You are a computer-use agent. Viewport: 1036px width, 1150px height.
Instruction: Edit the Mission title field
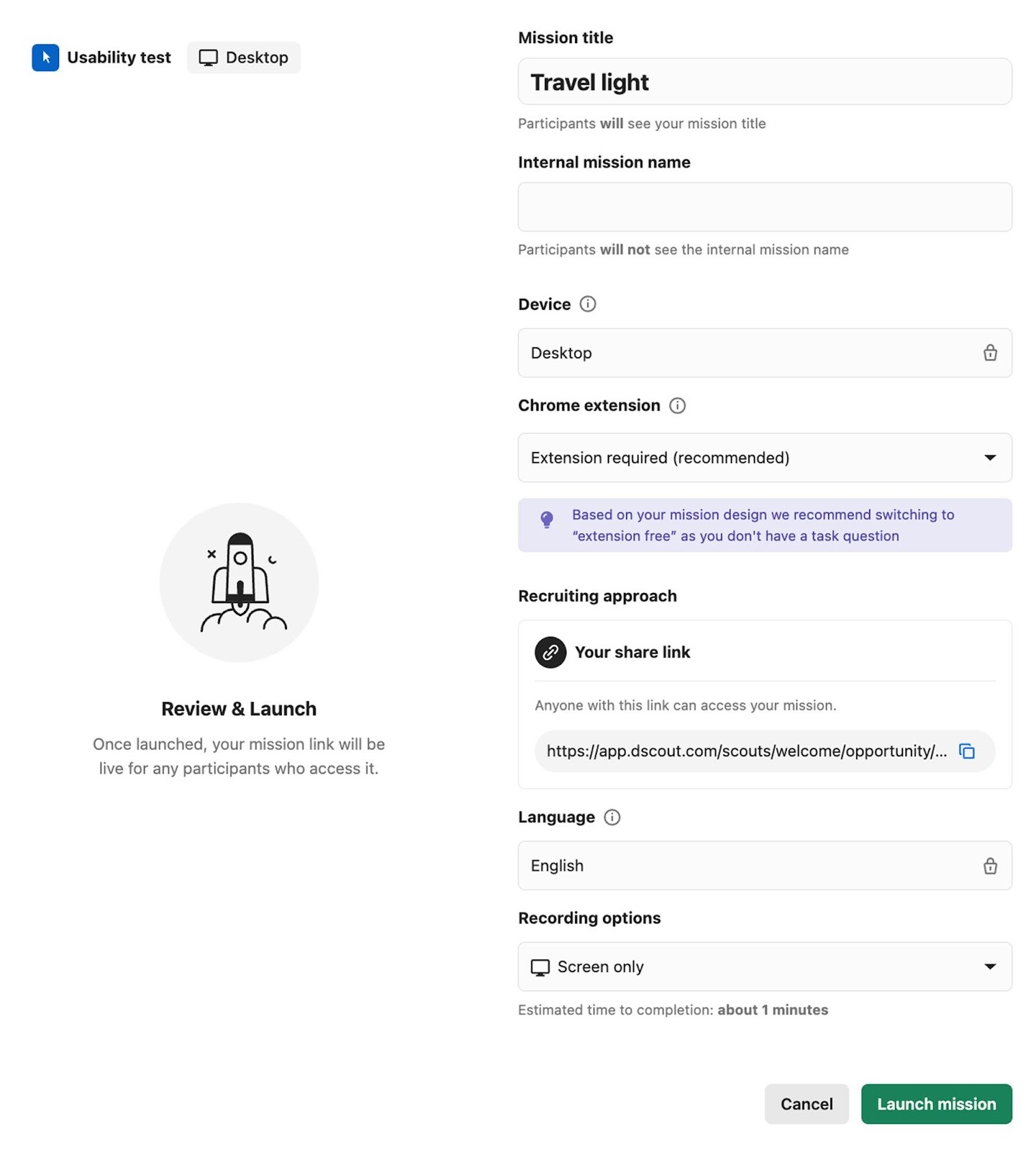pyautogui.click(x=764, y=82)
